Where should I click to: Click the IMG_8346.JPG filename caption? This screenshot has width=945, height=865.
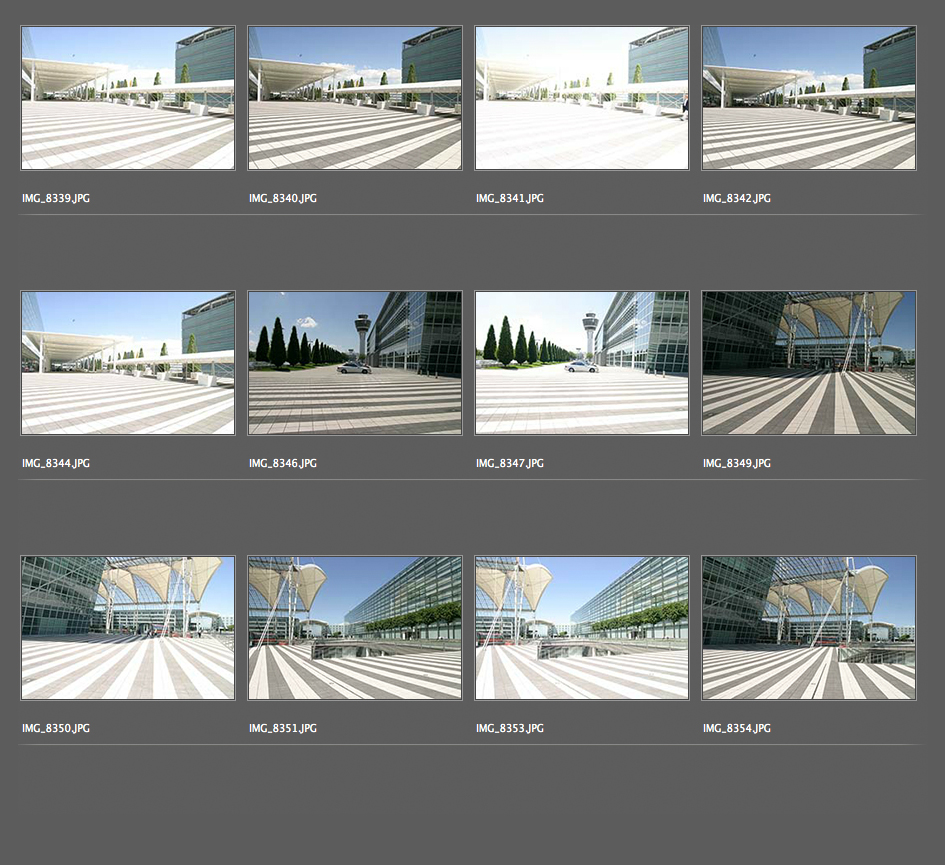click(x=283, y=464)
